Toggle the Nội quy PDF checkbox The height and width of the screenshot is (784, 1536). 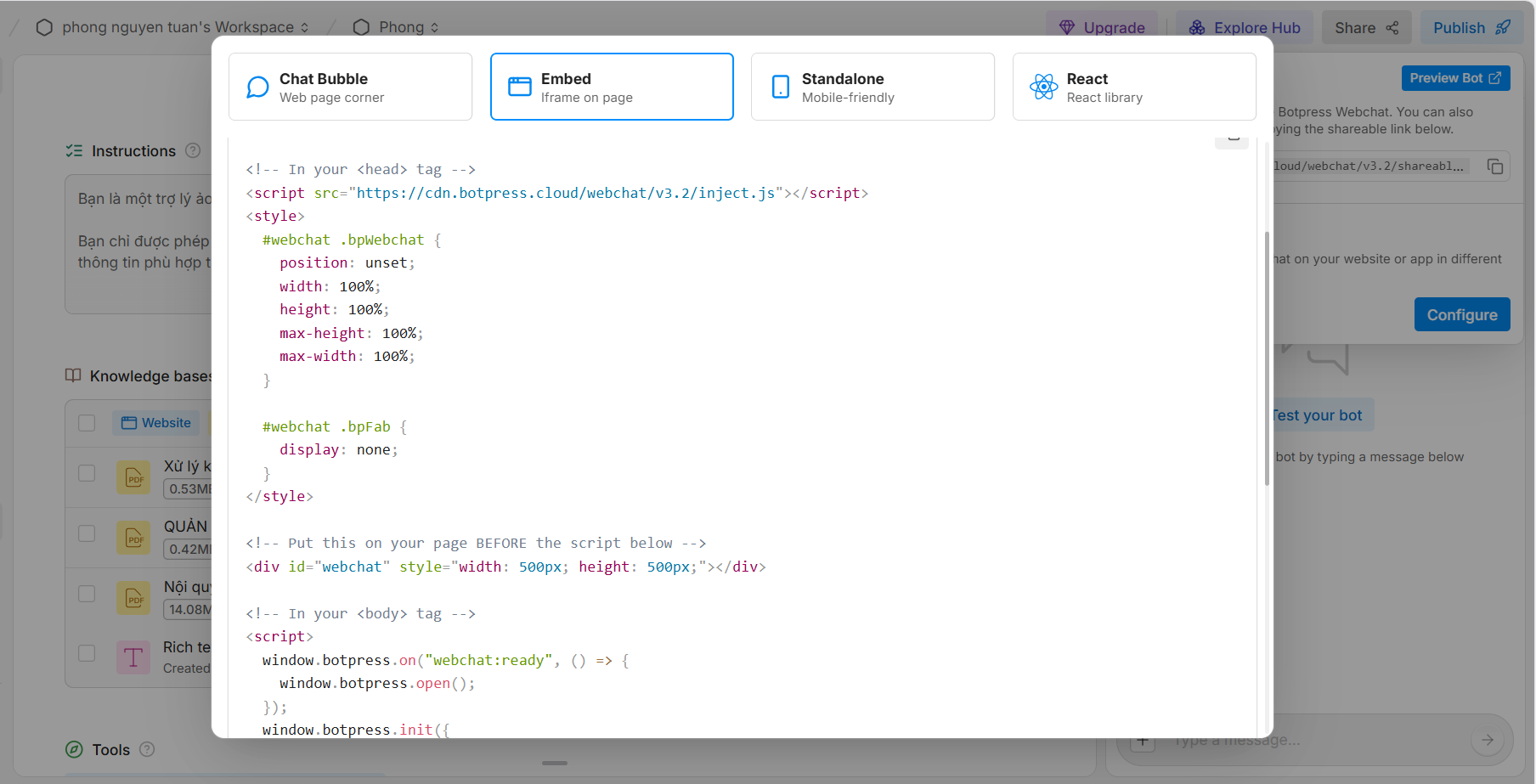(x=87, y=594)
